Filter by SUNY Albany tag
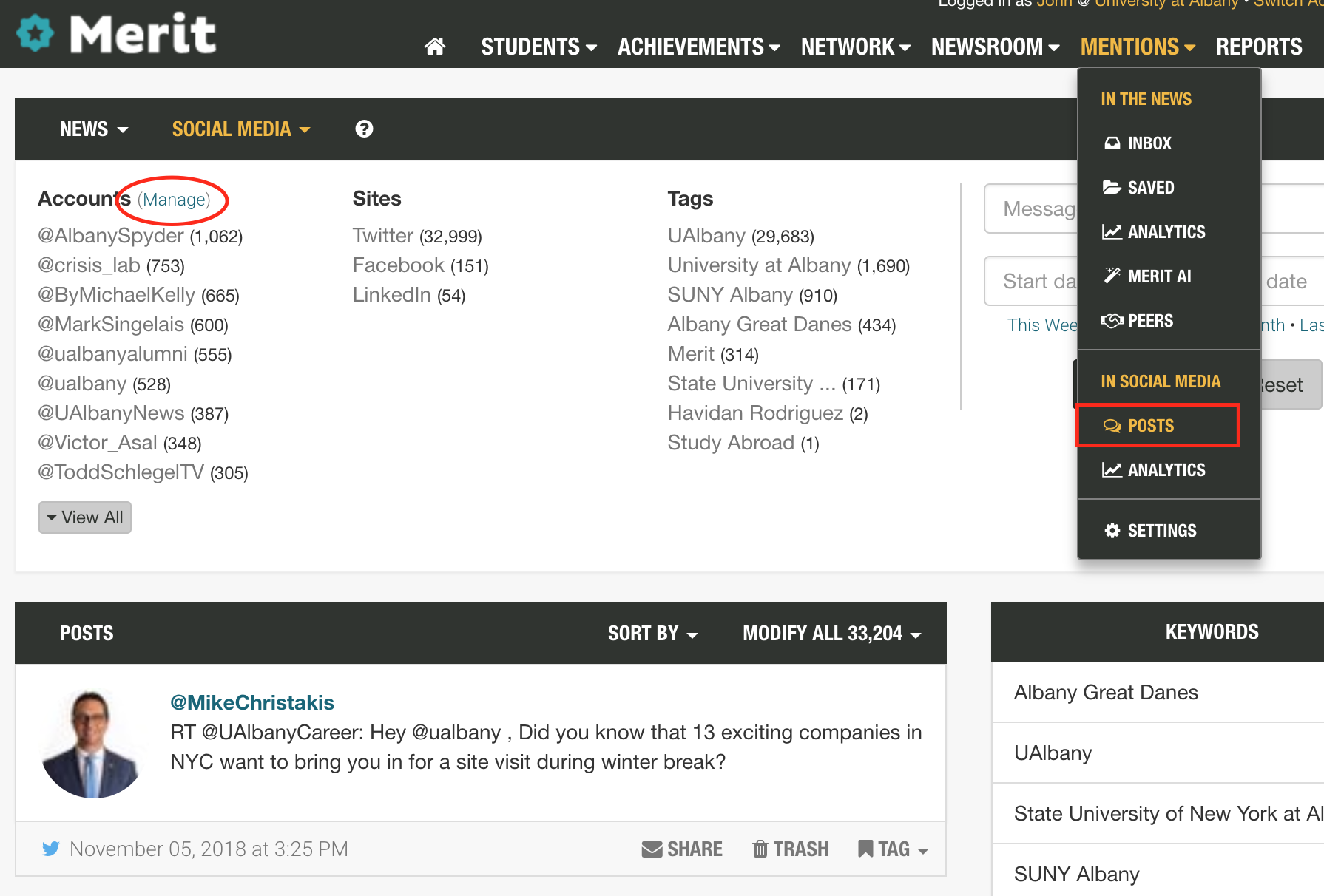The height and width of the screenshot is (896, 1324). click(730, 295)
